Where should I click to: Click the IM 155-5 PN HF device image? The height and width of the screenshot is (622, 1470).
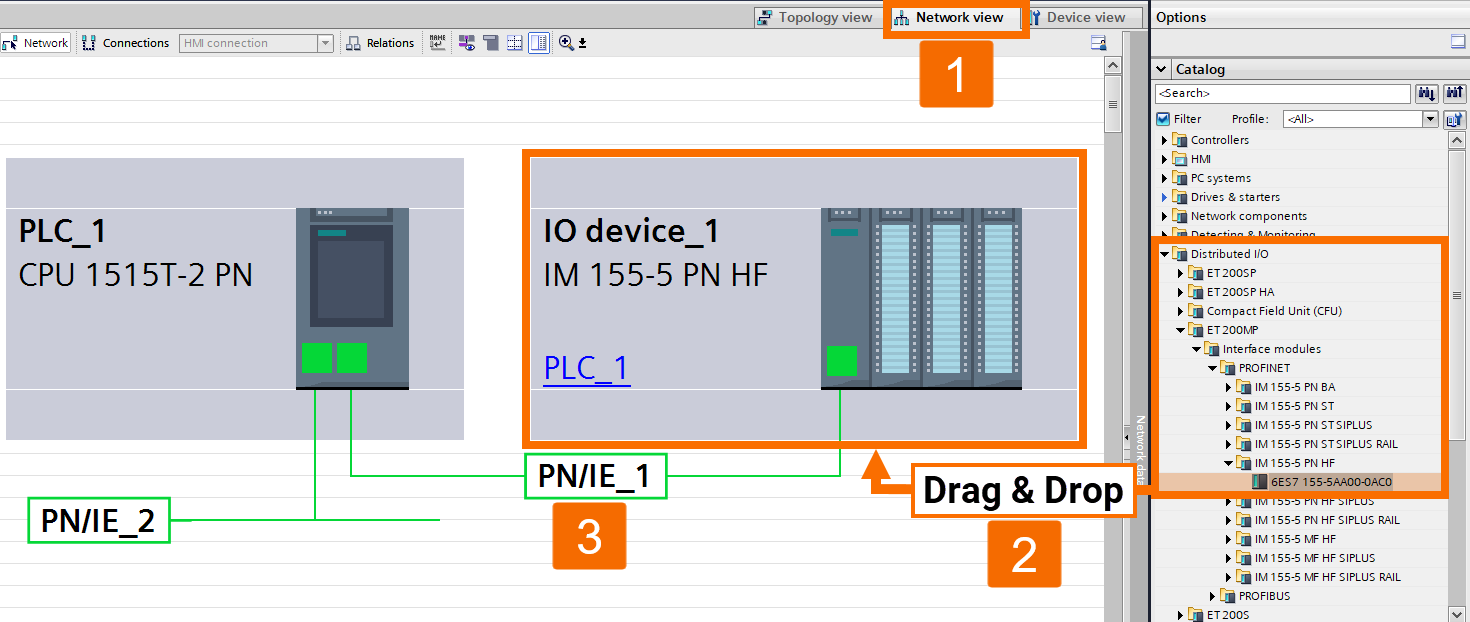[x=921, y=298]
